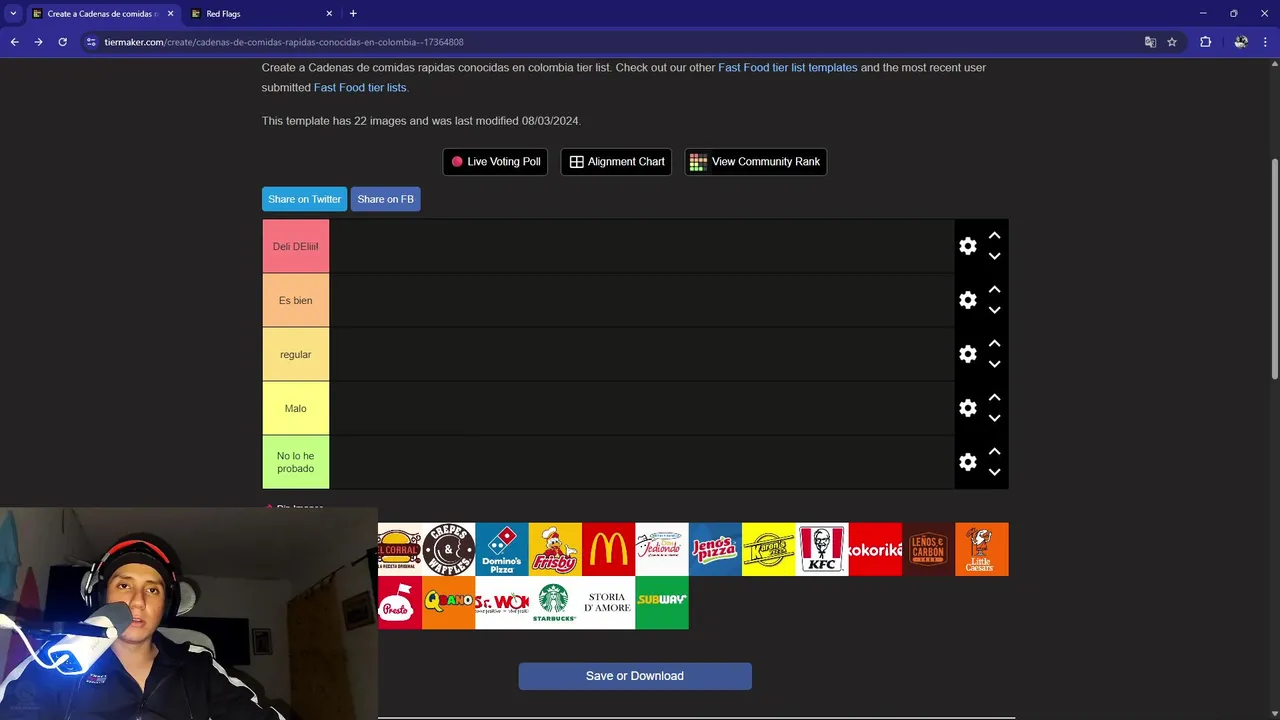Select the Starbucks logo
This screenshot has width=1280, height=720.
pyautogui.click(x=555, y=603)
